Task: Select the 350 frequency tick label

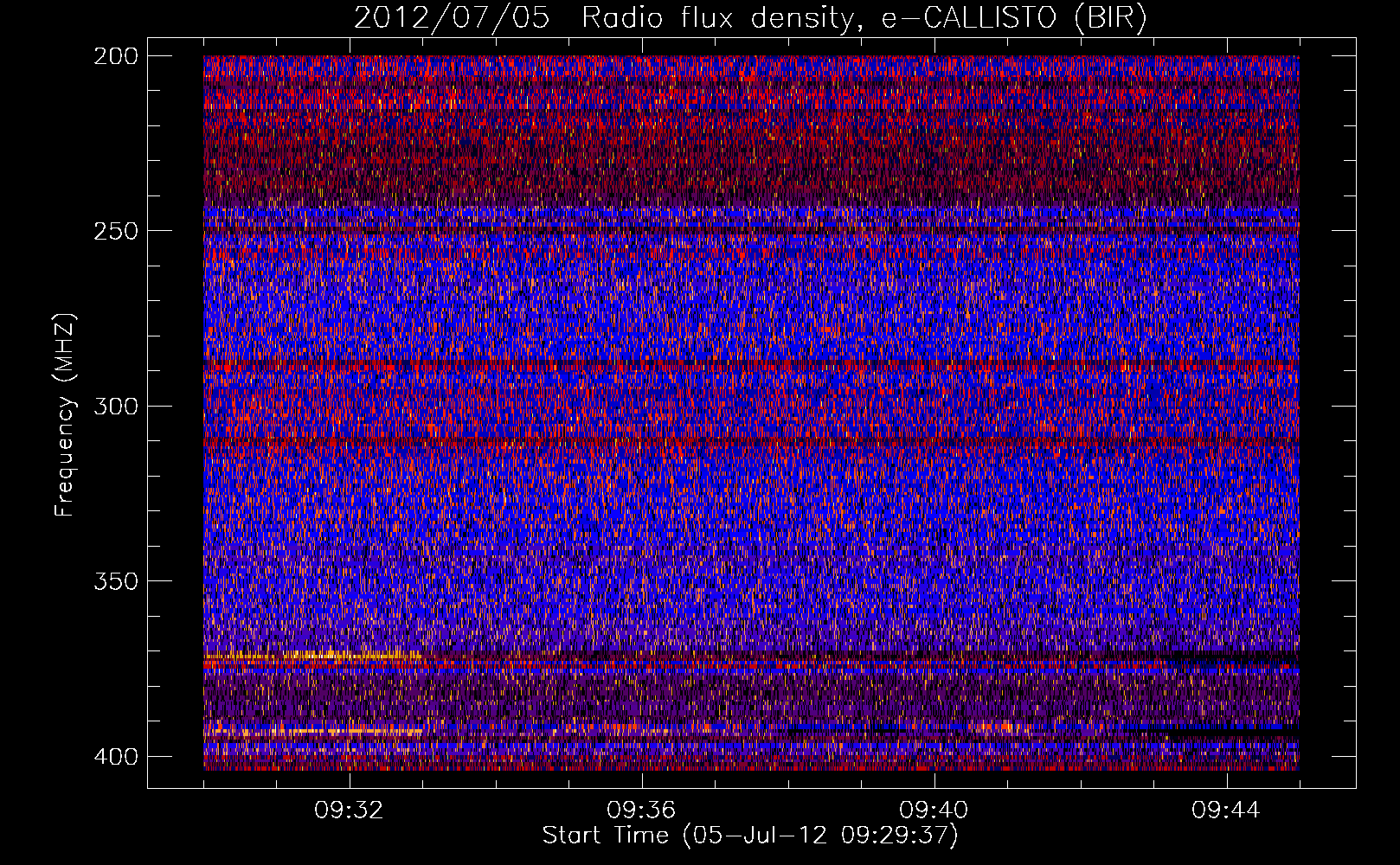Action: point(115,580)
